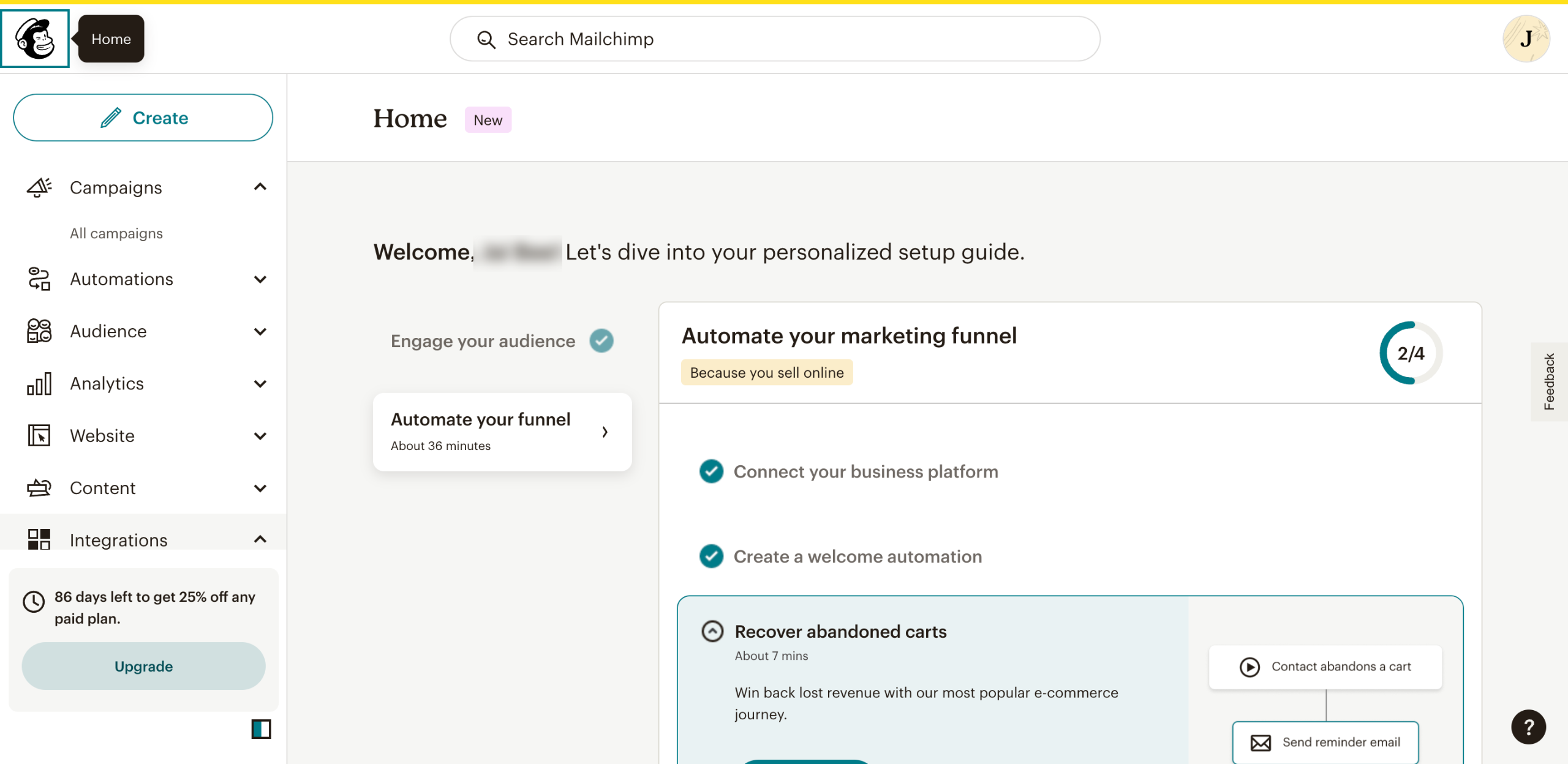Open the help question mark button
The image size is (1568, 764).
pyautogui.click(x=1528, y=727)
